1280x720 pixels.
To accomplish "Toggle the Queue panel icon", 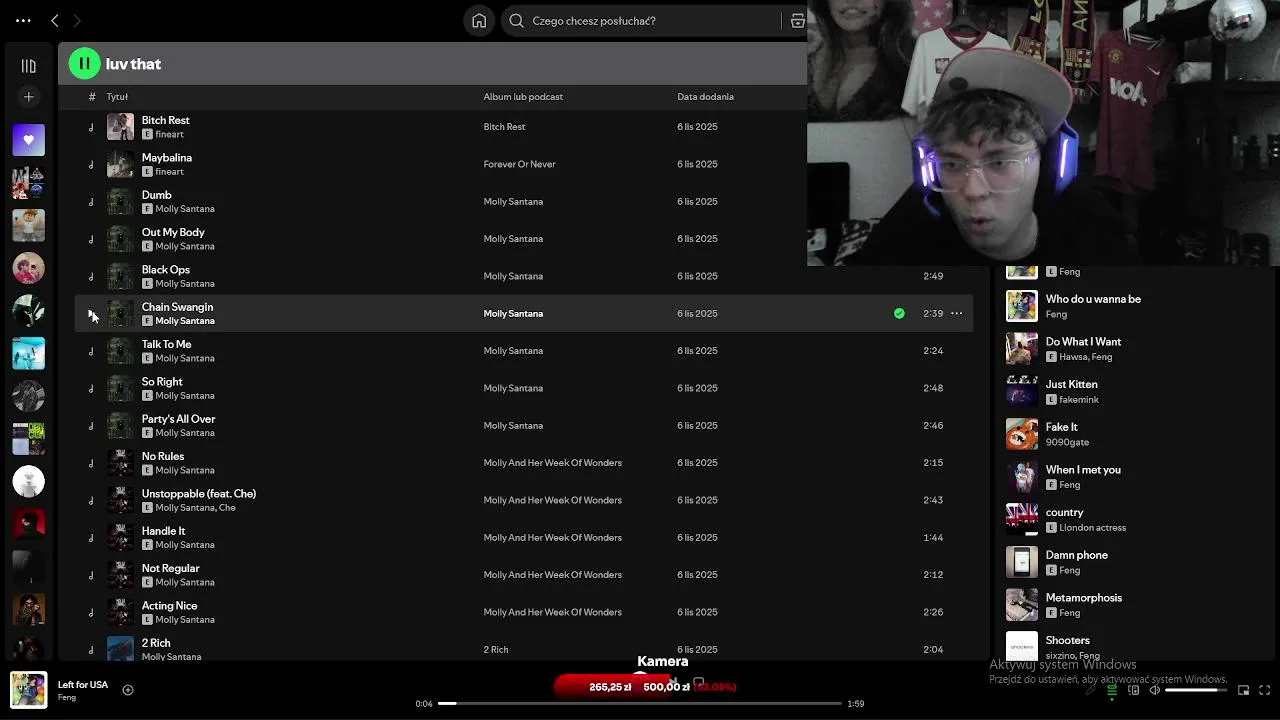I will (1112, 690).
